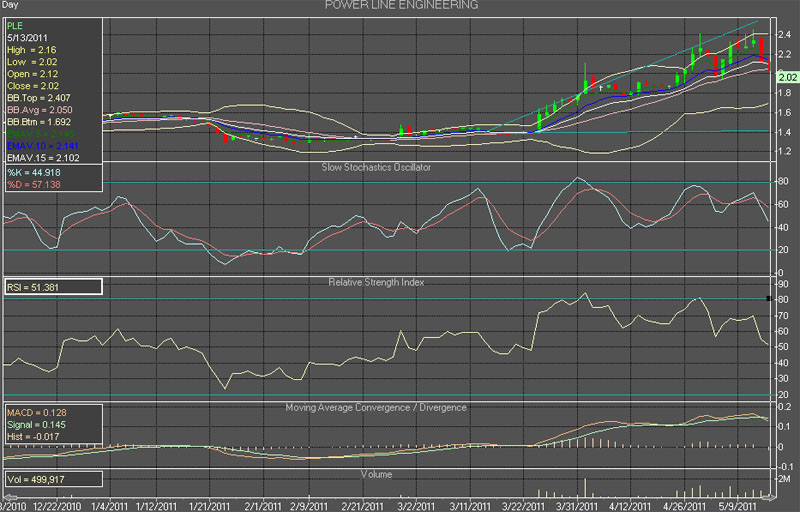Click the small black marker at RSI 80 level
Screen dimensions: 800x512
click(769, 298)
